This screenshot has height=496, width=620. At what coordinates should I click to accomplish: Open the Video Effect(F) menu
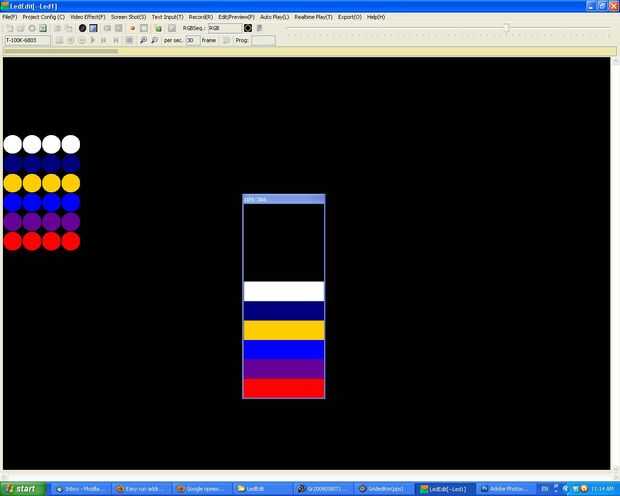tap(88, 17)
